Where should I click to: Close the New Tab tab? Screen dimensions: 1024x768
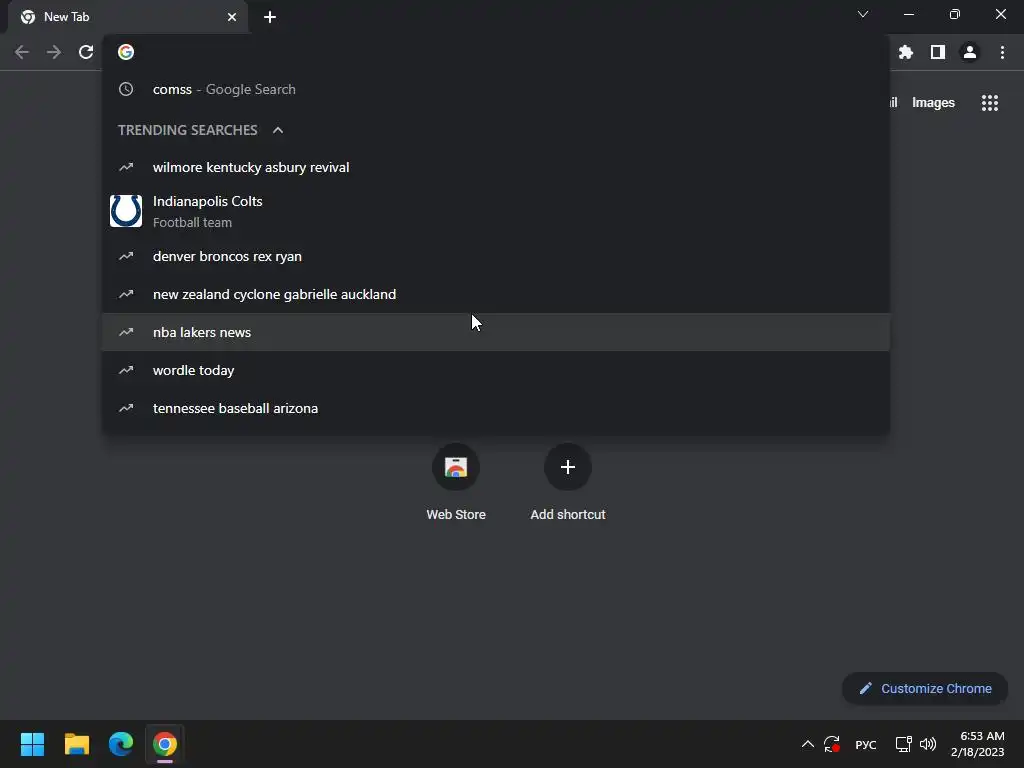[232, 17]
